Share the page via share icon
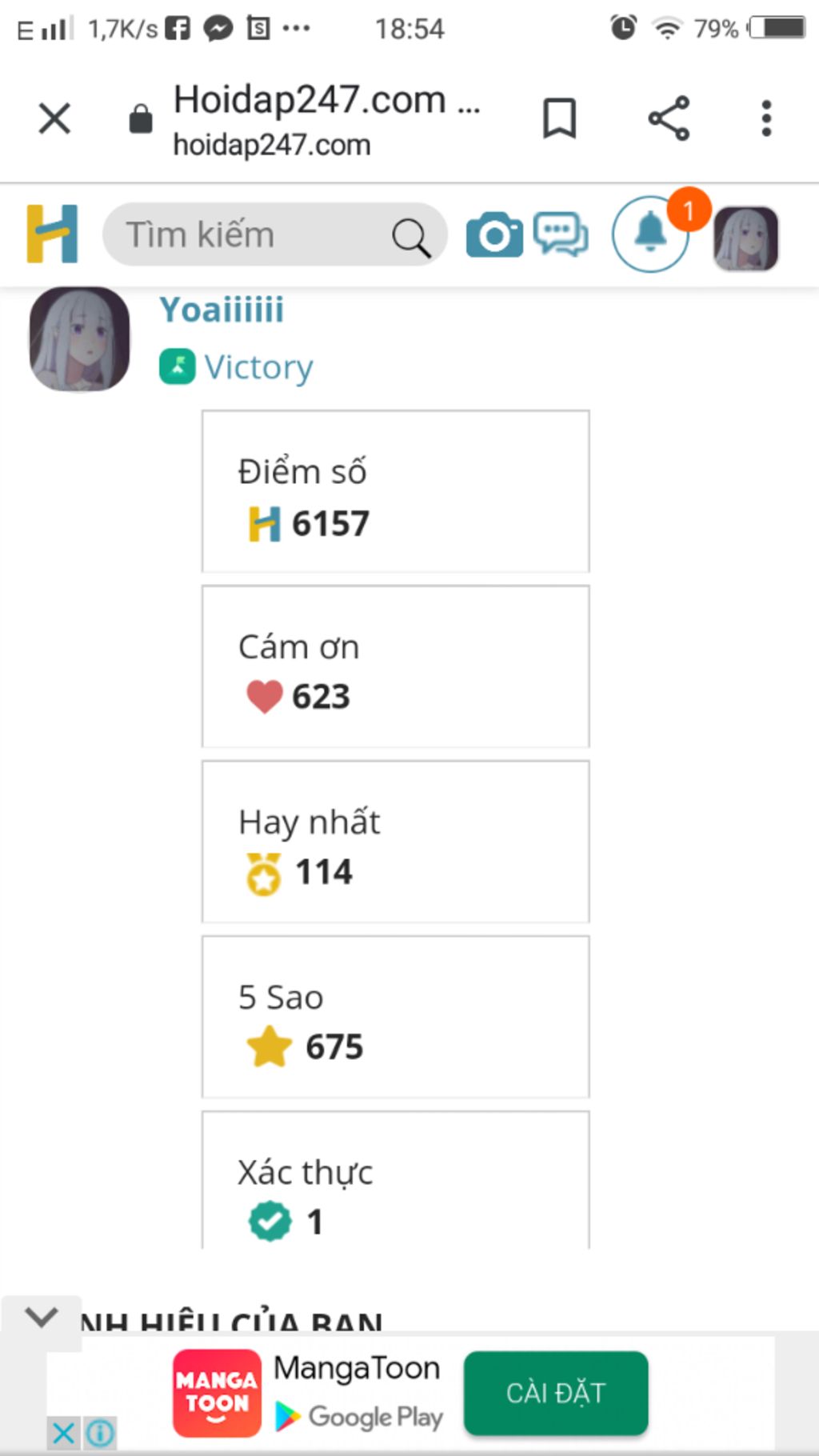 coord(669,118)
